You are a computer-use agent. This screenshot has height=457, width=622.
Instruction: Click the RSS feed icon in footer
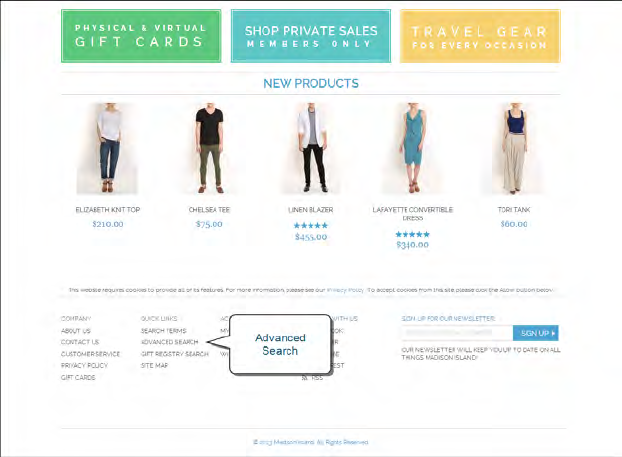(304, 378)
